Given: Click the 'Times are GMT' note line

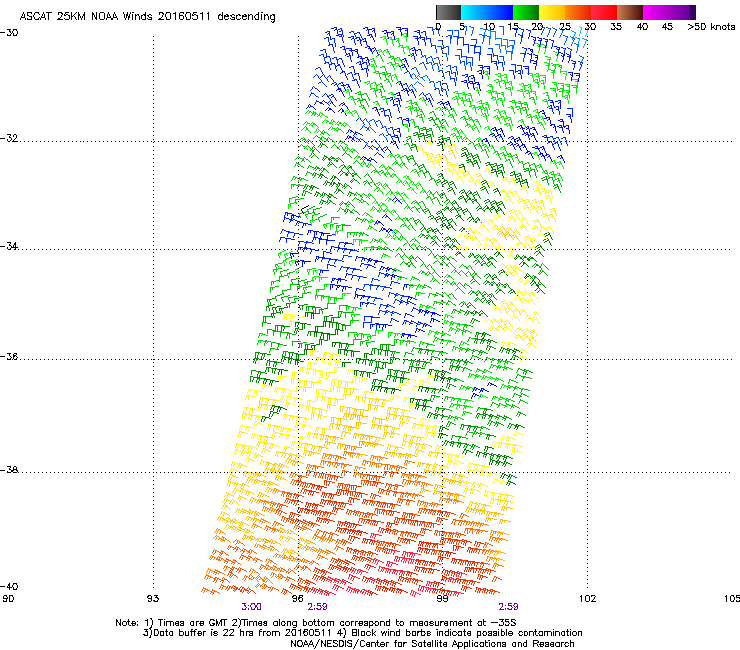Looking at the screenshot, I should click(x=316, y=623).
